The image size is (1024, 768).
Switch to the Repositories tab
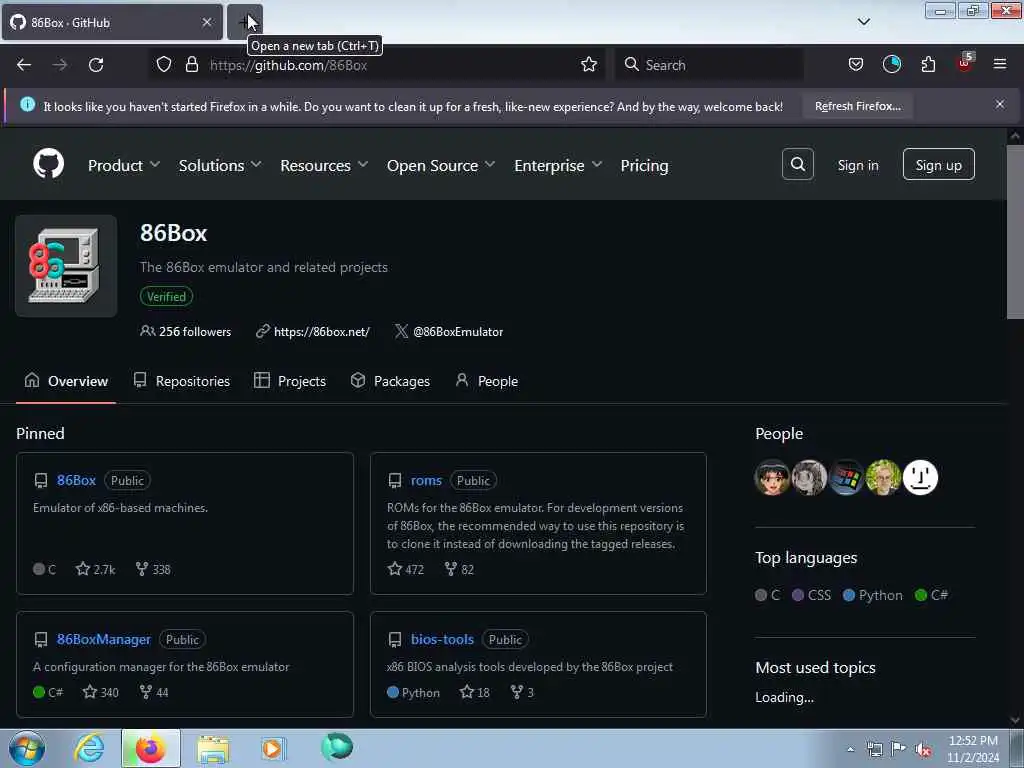(x=182, y=381)
